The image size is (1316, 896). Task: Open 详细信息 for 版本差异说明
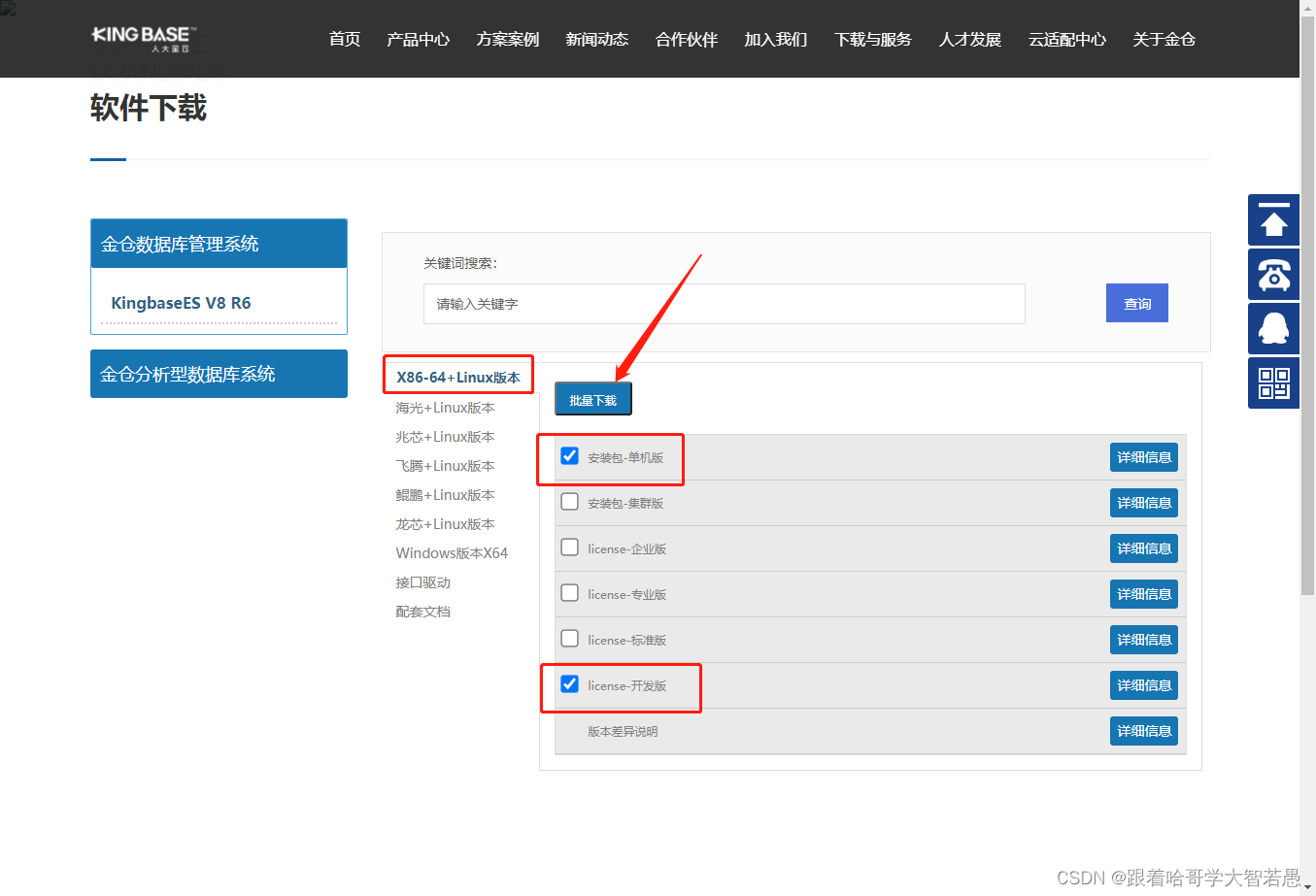tap(1144, 731)
